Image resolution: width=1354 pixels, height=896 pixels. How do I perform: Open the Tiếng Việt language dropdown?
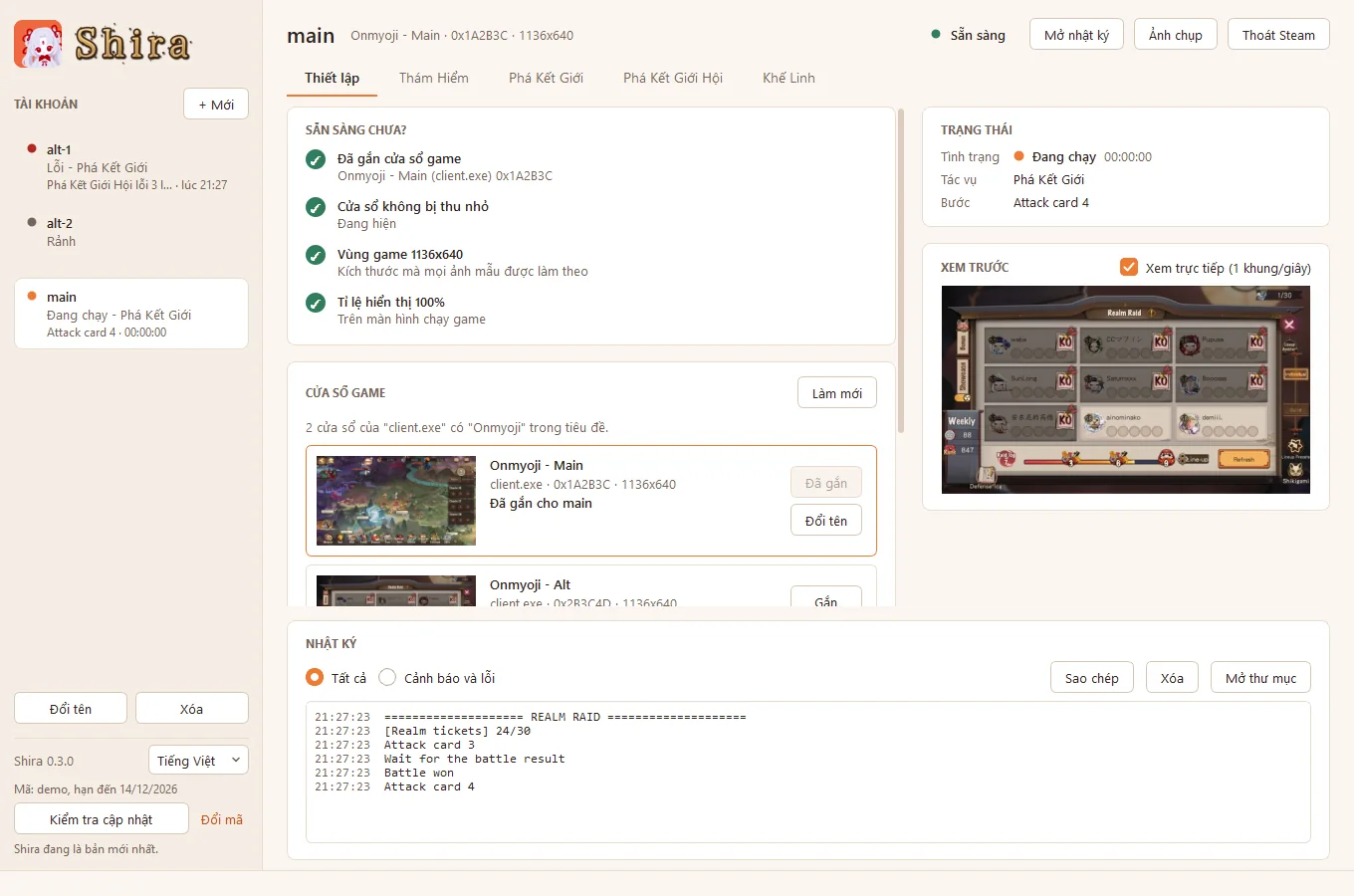coord(198,760)
